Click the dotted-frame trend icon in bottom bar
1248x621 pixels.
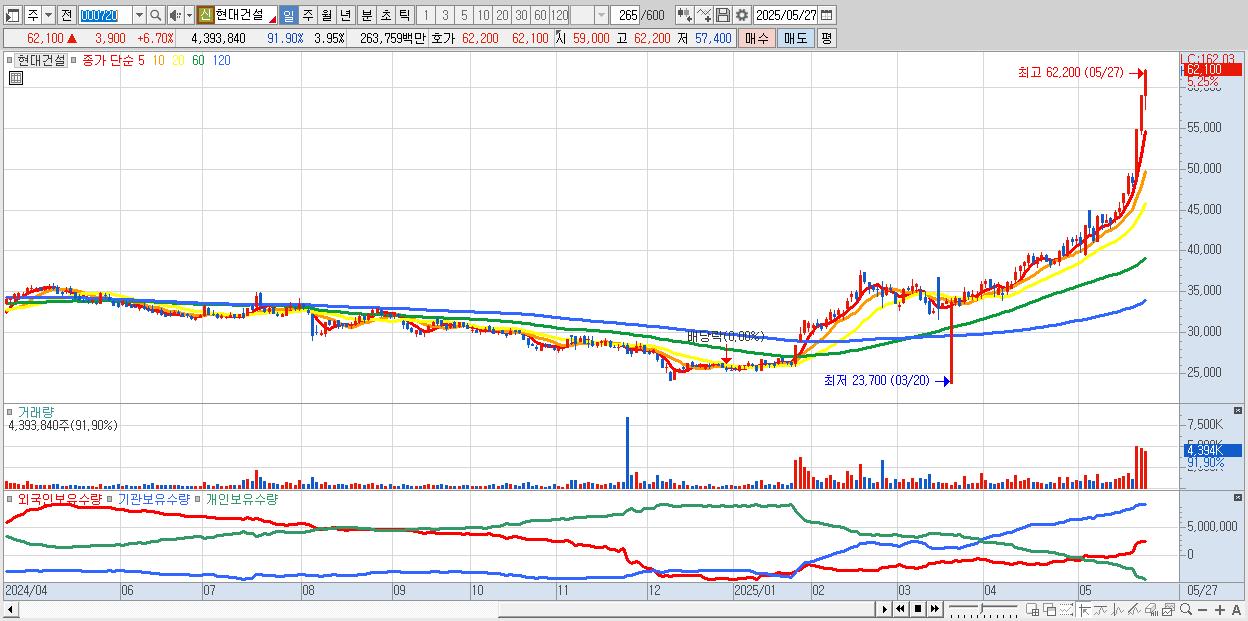1067,609
